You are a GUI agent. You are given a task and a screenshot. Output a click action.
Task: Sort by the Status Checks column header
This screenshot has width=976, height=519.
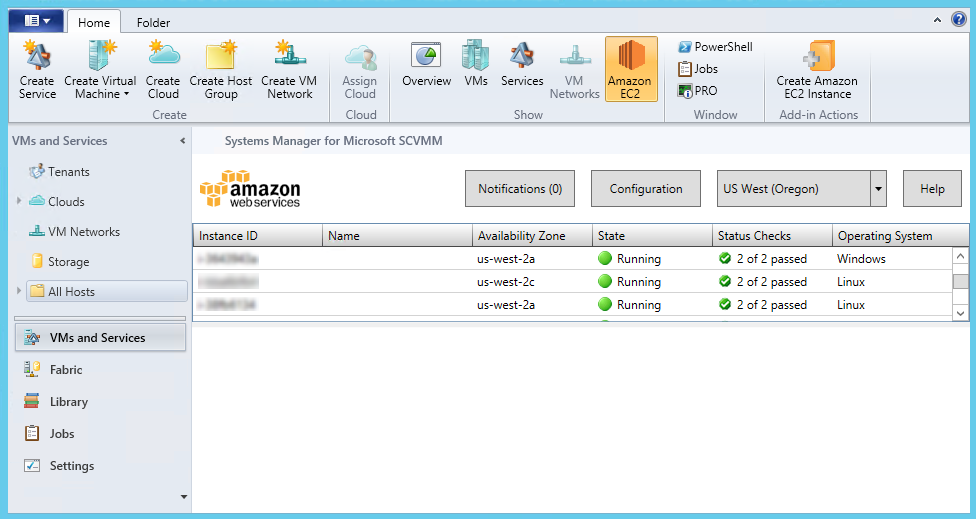click(x=772, y=236)
